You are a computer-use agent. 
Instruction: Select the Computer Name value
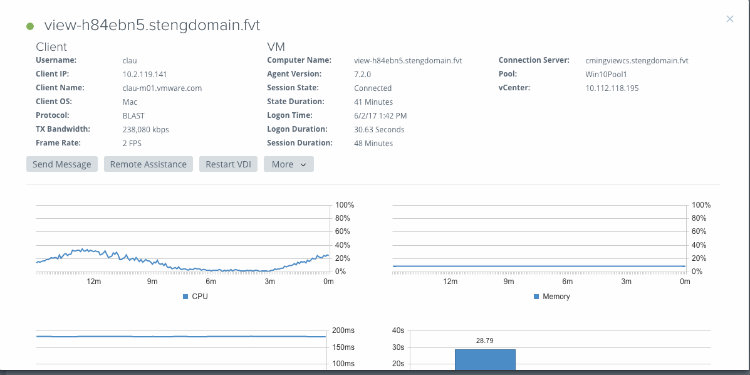point(408,61)
